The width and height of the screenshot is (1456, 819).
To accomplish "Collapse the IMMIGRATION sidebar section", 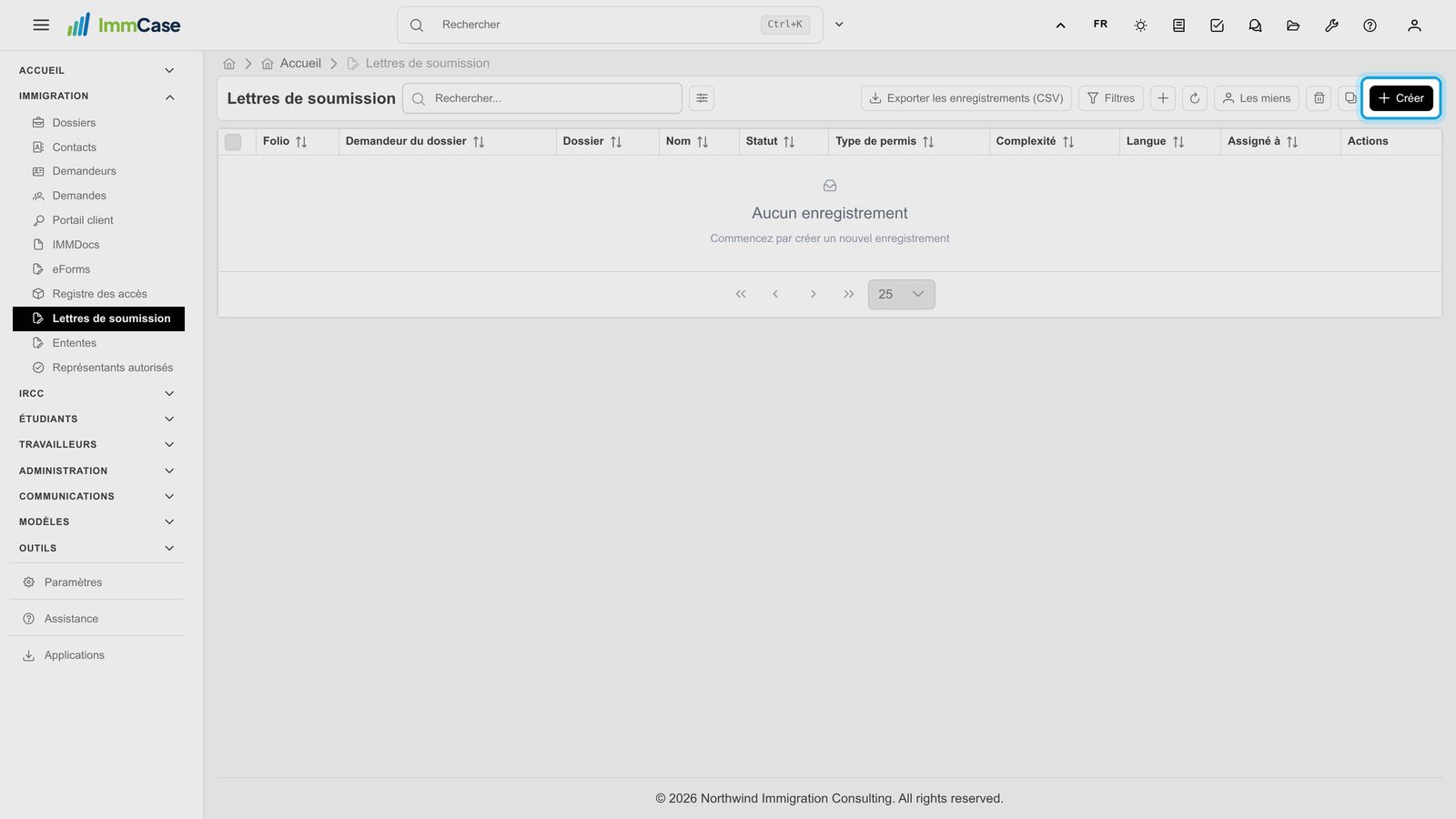I will [x=97, y=96].
